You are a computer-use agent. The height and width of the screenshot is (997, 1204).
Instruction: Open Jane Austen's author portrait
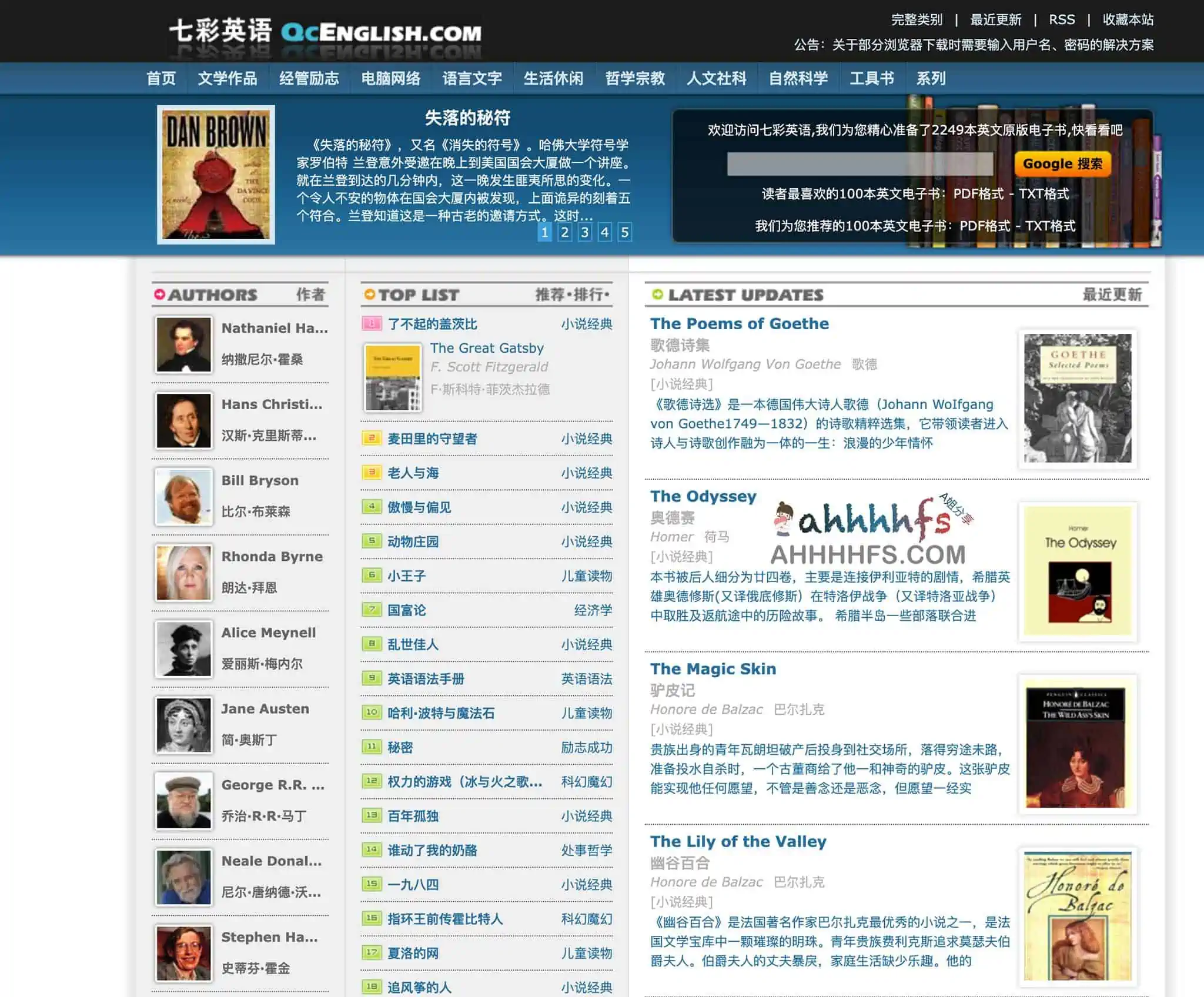[x=183, y=725]
